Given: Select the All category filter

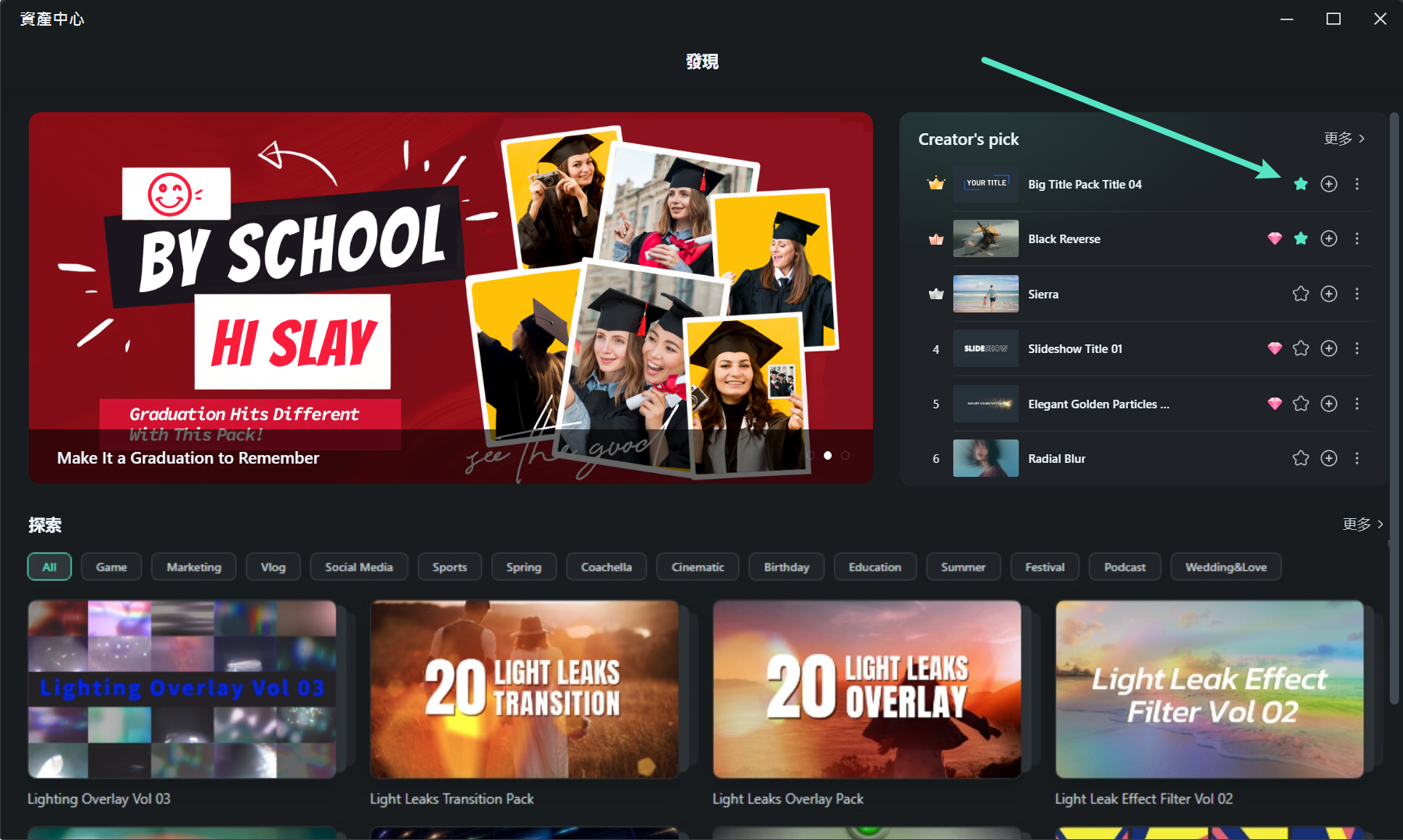Looking at the screenshot, I should tap(49, 567).
